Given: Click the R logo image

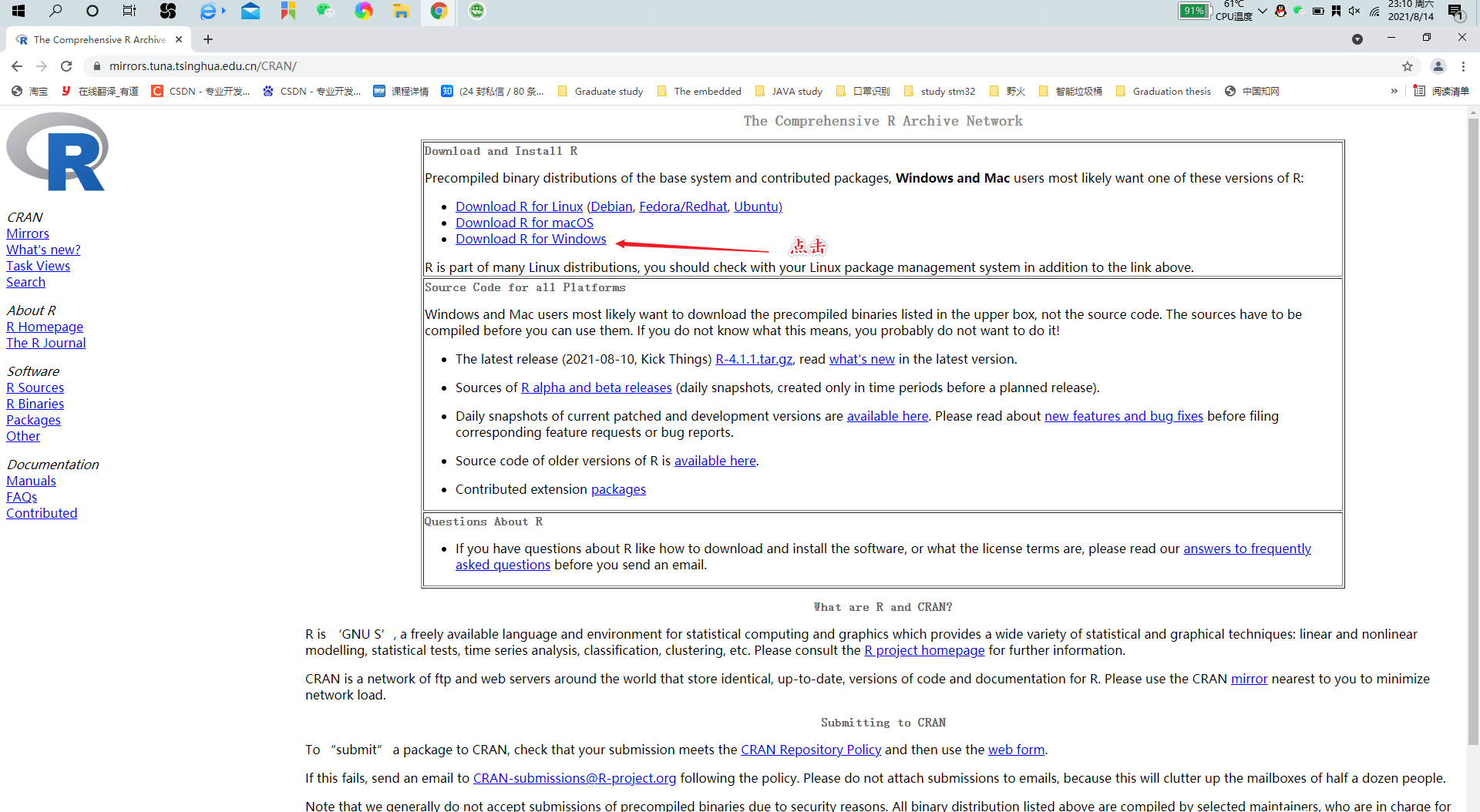Looking at the screenshot, I should tap(57, 152).
